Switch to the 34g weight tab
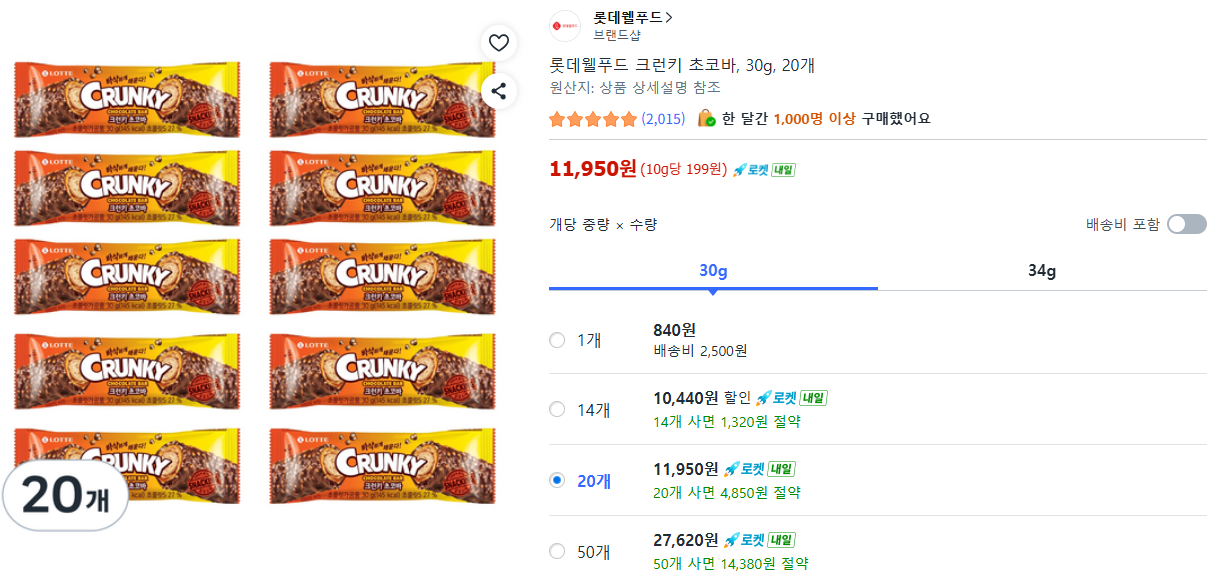This screenshot has height=586, width=1223. pyautogui.click(x=1042, y=271)
